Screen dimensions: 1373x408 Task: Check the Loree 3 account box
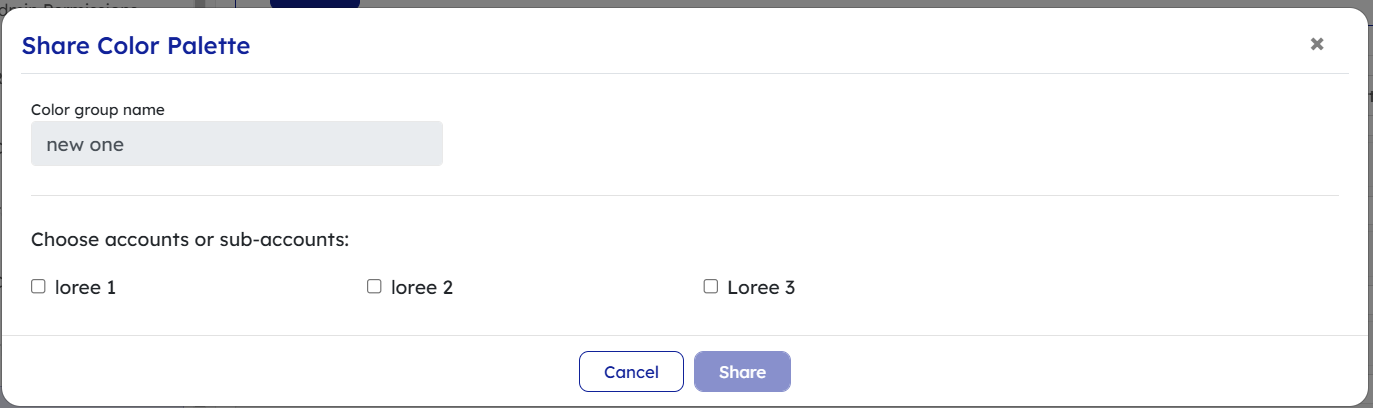(711, 287)
